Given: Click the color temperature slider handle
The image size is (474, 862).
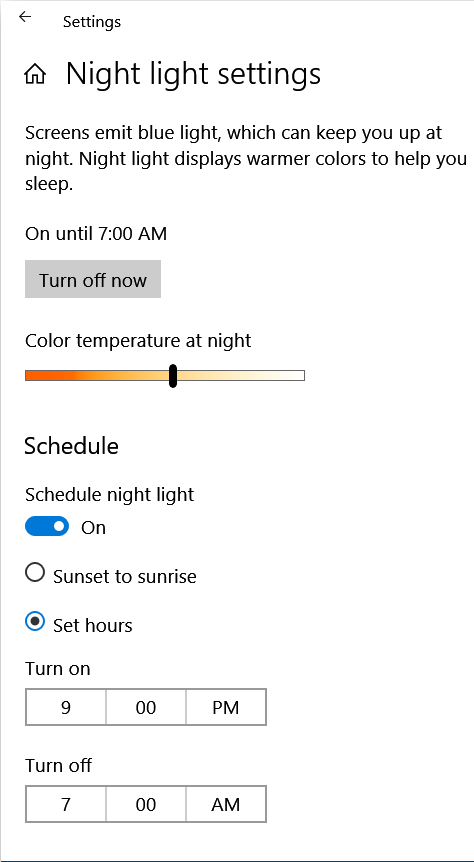Looking at the screenshot, I should 173,375.
